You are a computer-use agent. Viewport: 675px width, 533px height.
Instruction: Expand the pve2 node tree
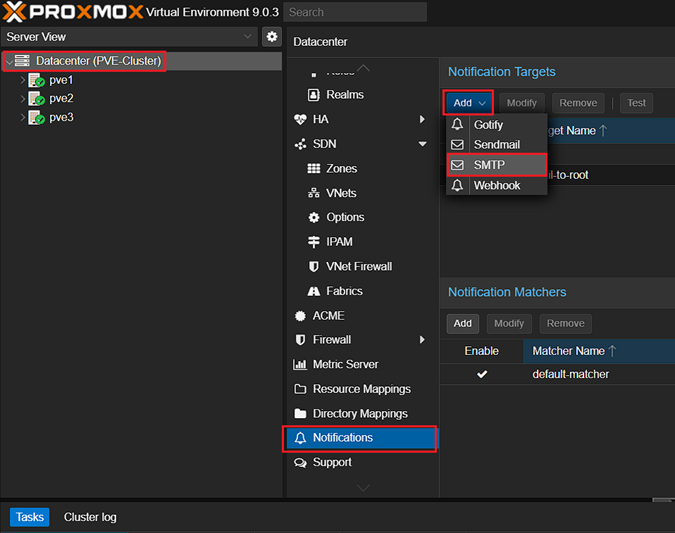click(22, 99)
